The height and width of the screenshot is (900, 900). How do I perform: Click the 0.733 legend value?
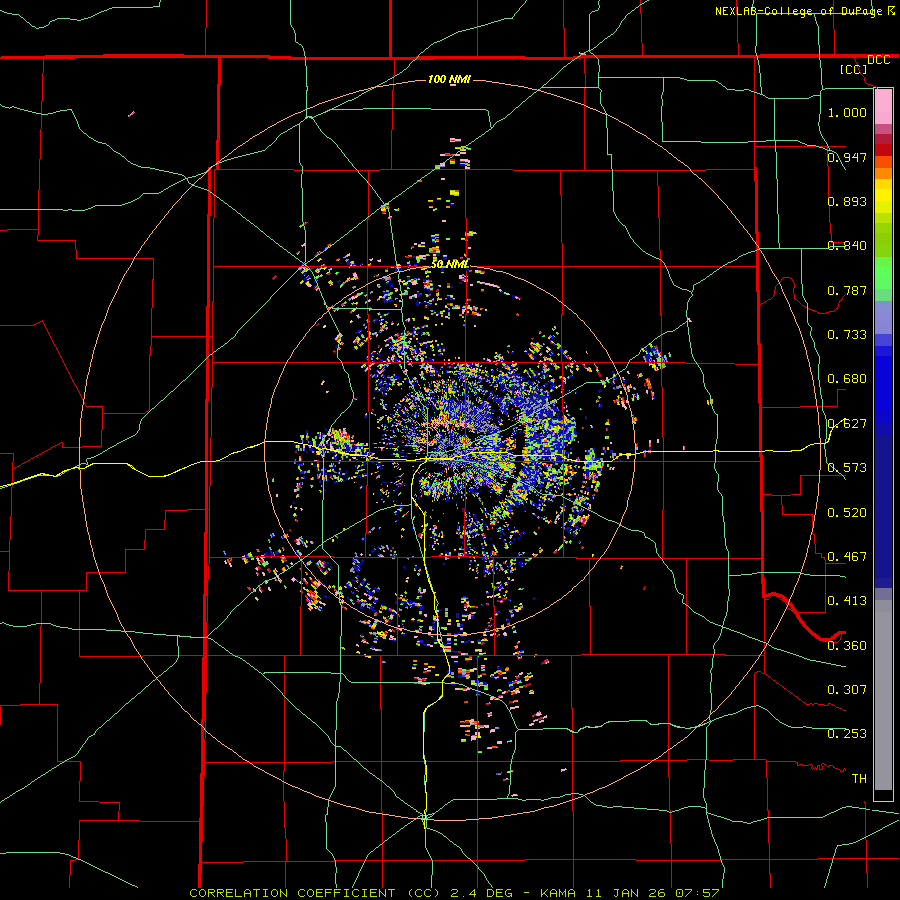pos(847,335)
